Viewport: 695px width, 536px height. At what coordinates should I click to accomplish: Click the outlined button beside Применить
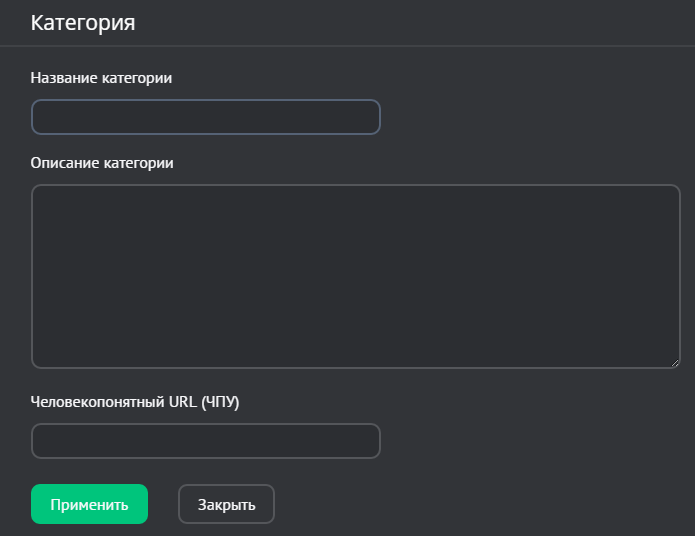pos(226,504)
